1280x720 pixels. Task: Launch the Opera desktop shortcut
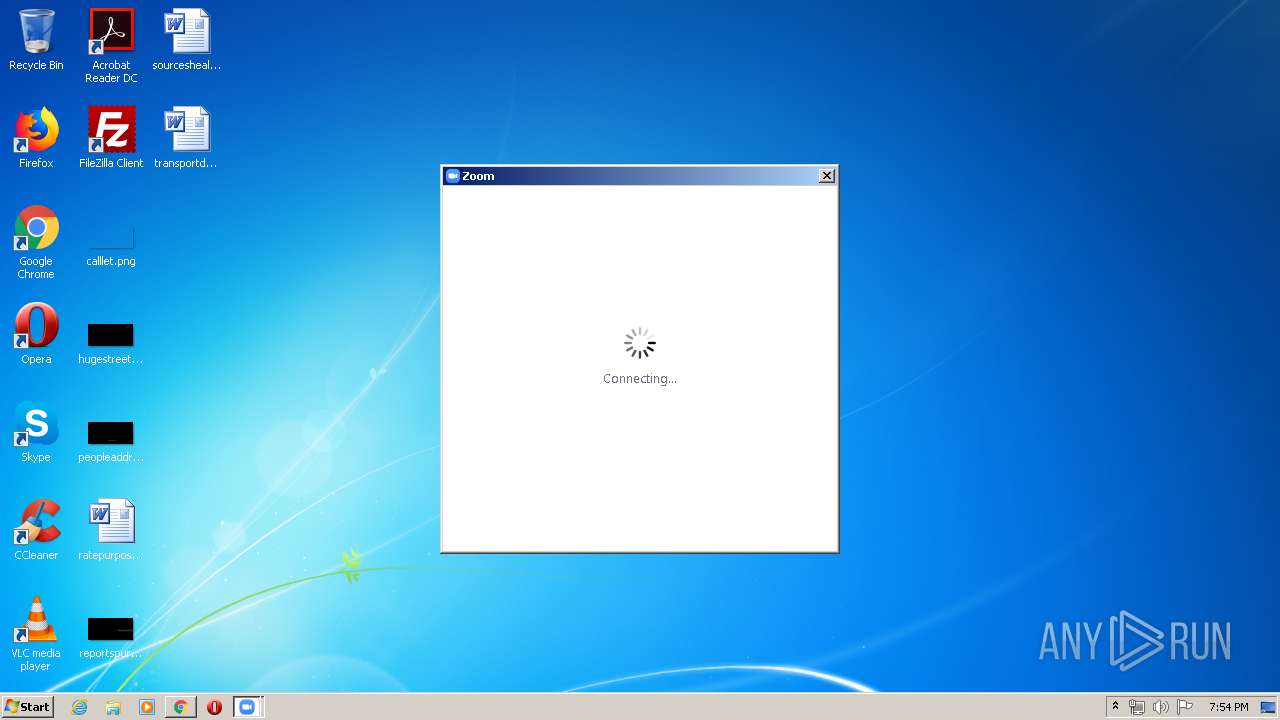[36, 334]
